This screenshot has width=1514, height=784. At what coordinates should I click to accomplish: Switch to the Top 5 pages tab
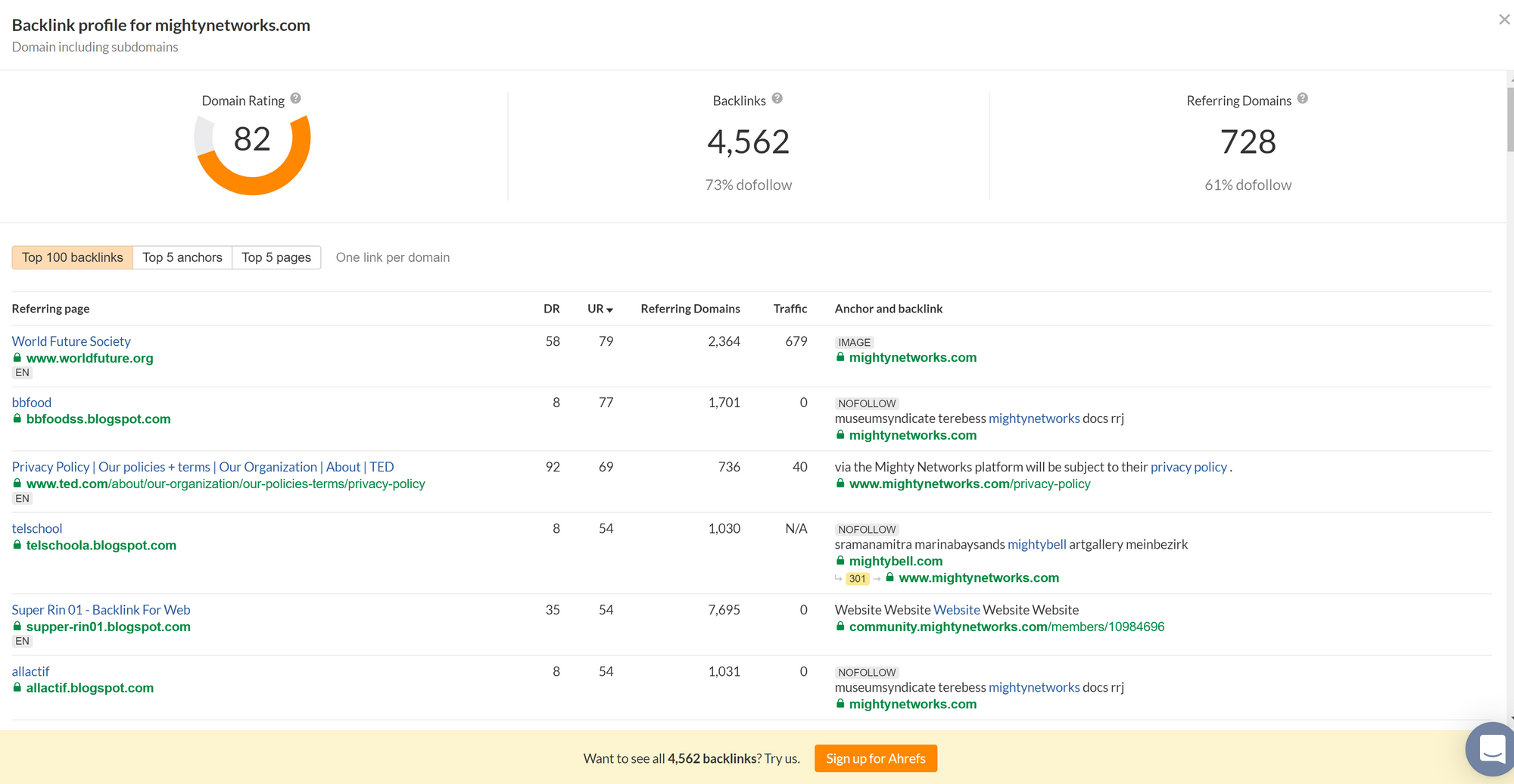276,257
